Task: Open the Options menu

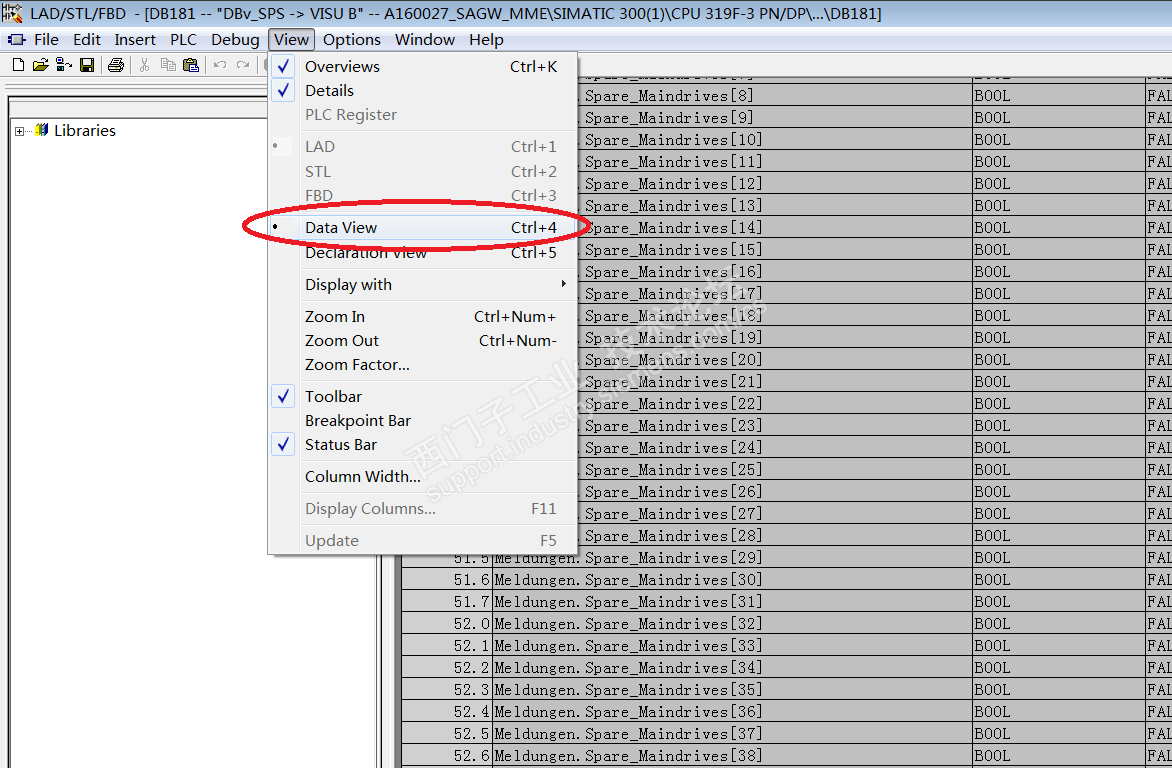Action: click(x=351, y=40)
